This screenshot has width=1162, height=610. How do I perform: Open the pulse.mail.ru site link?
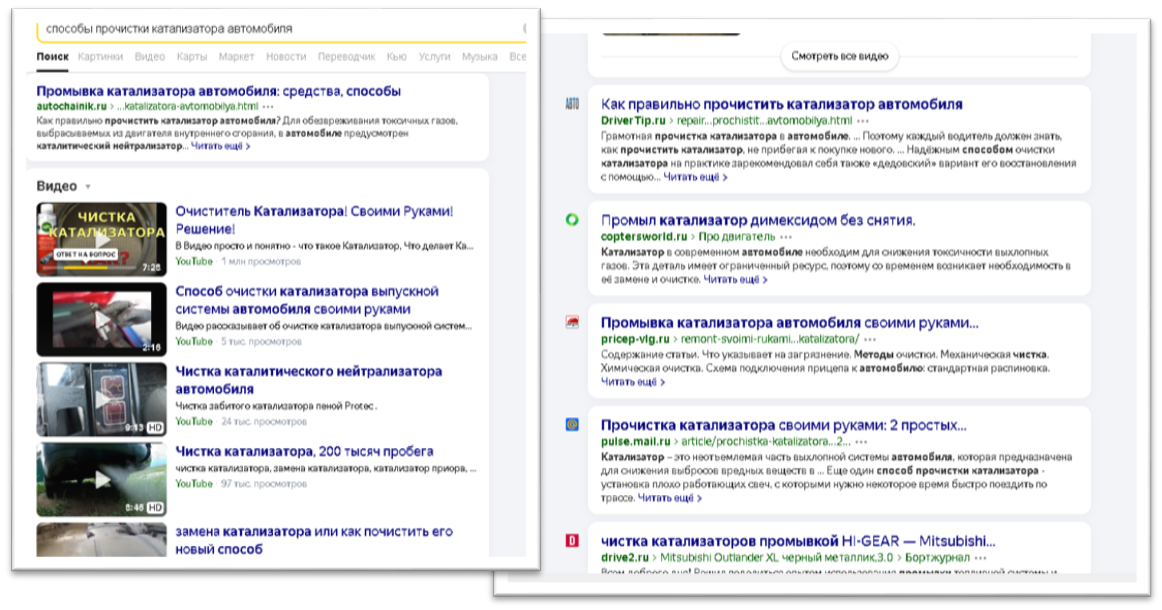(635, 441)
